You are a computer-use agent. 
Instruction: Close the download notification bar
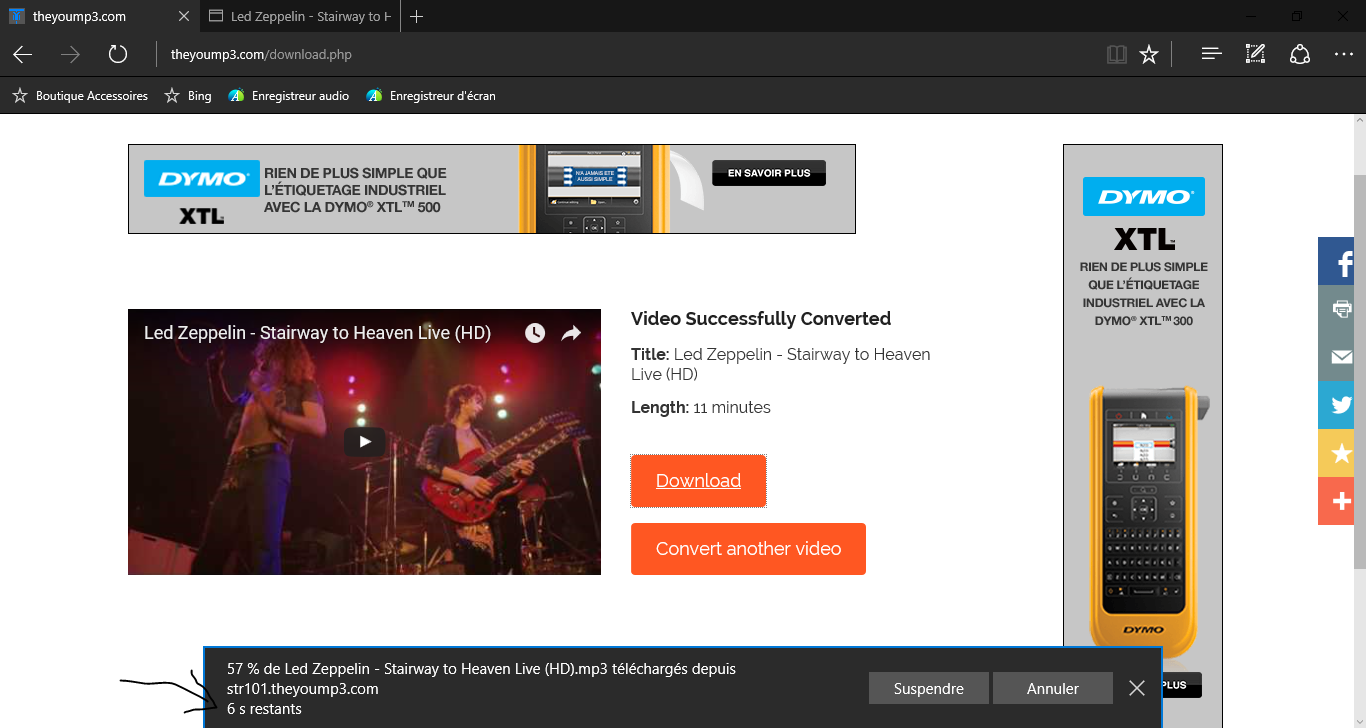pyautogui.click(x=1137, y=688)
